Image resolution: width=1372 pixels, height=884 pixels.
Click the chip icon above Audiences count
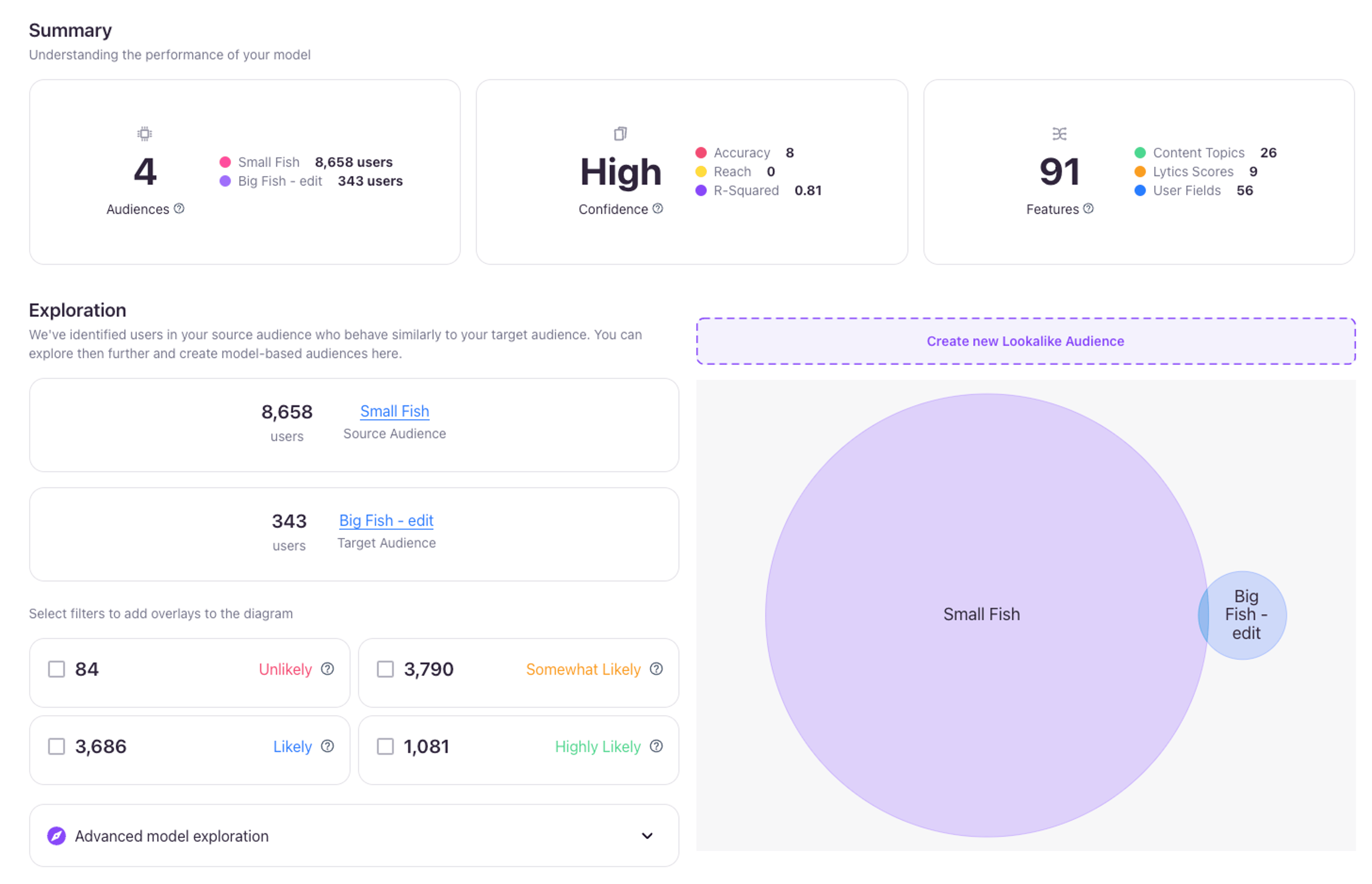[145, 134]
